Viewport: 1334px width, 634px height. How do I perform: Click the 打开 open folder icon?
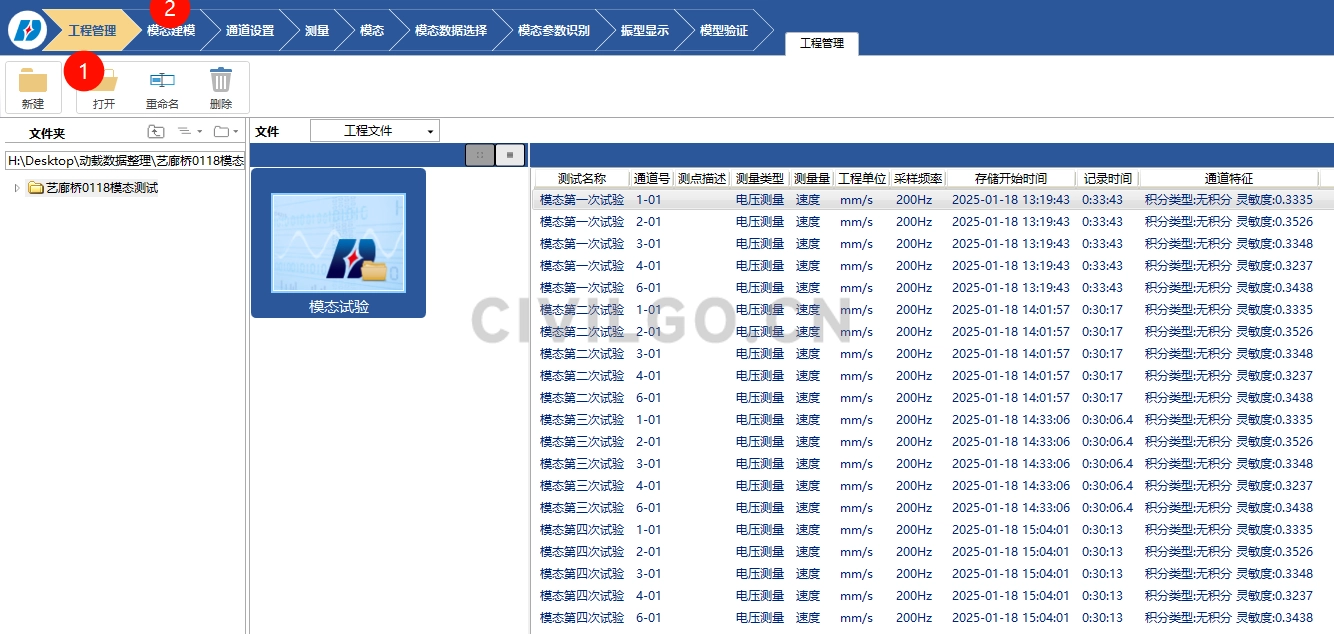click(104, 82)
